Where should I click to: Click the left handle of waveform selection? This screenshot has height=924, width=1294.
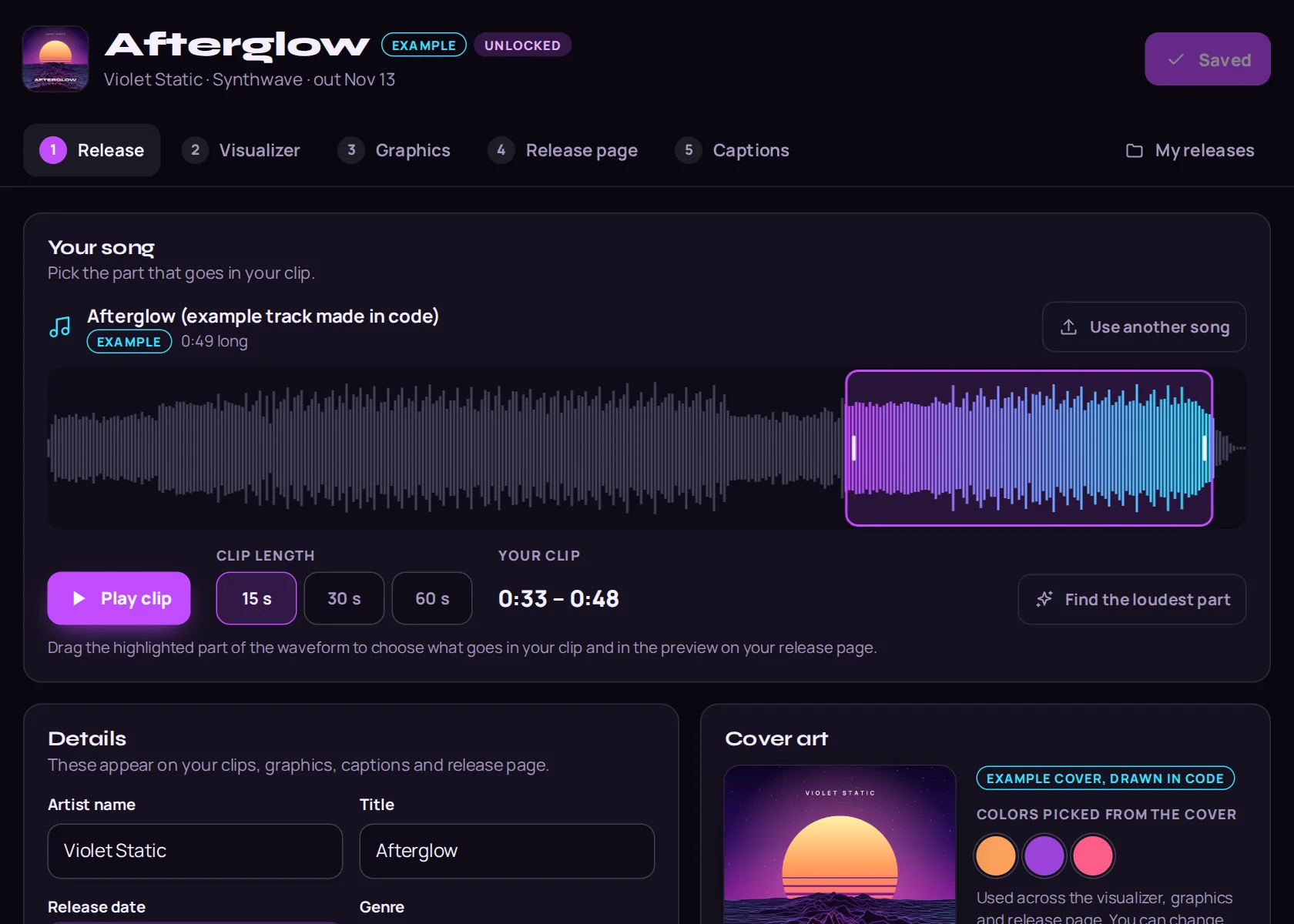[853, 448]
